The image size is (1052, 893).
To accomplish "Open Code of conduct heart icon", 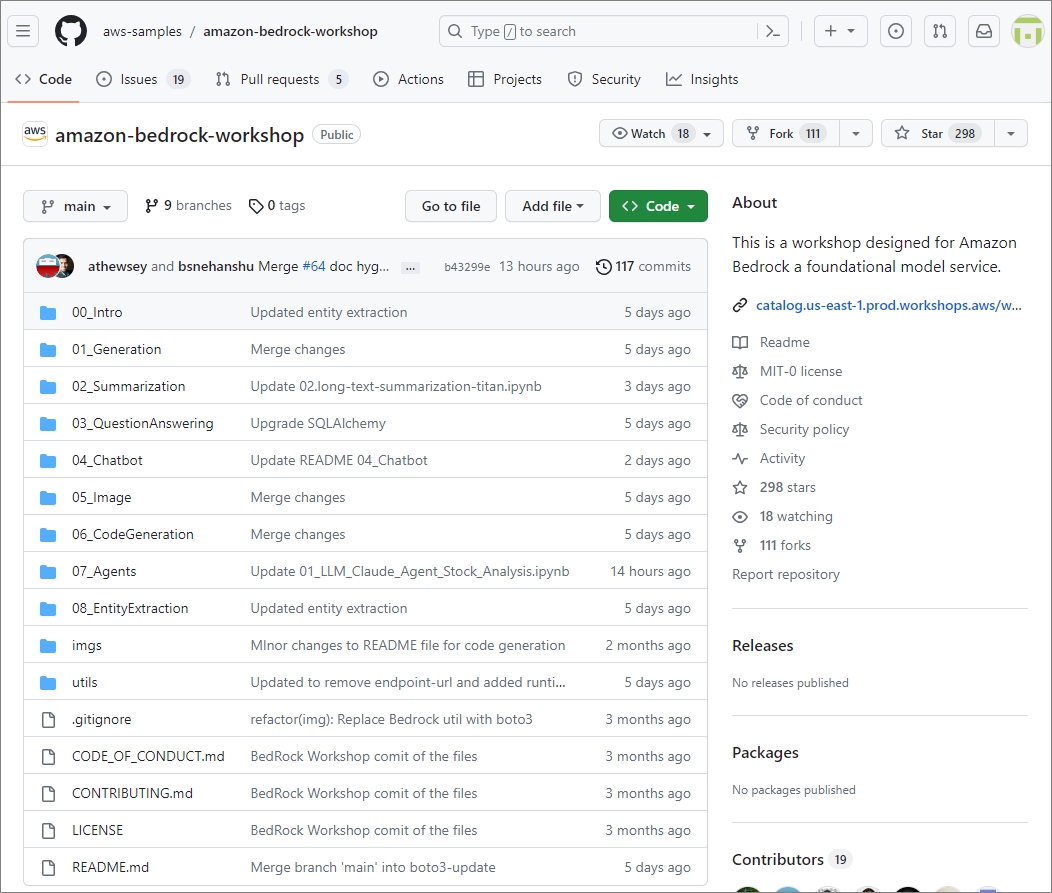I will click(740, 401).
